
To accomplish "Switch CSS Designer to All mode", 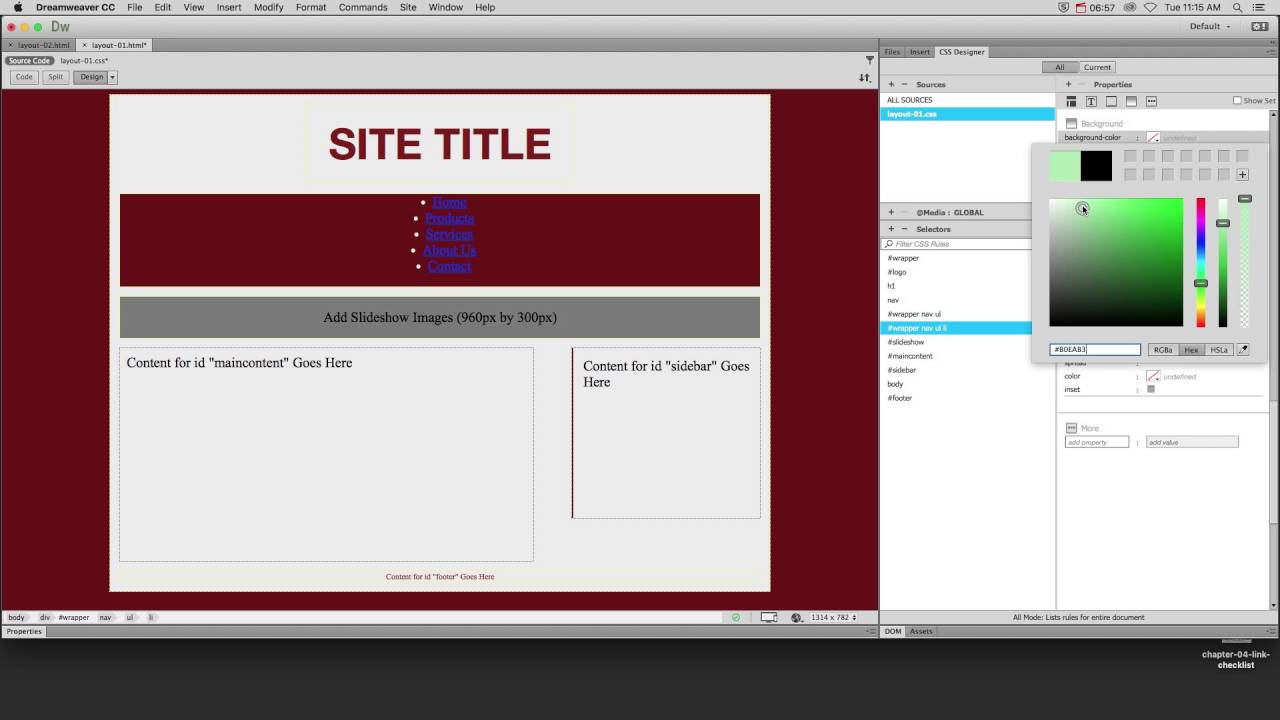I will (1060, 67).
